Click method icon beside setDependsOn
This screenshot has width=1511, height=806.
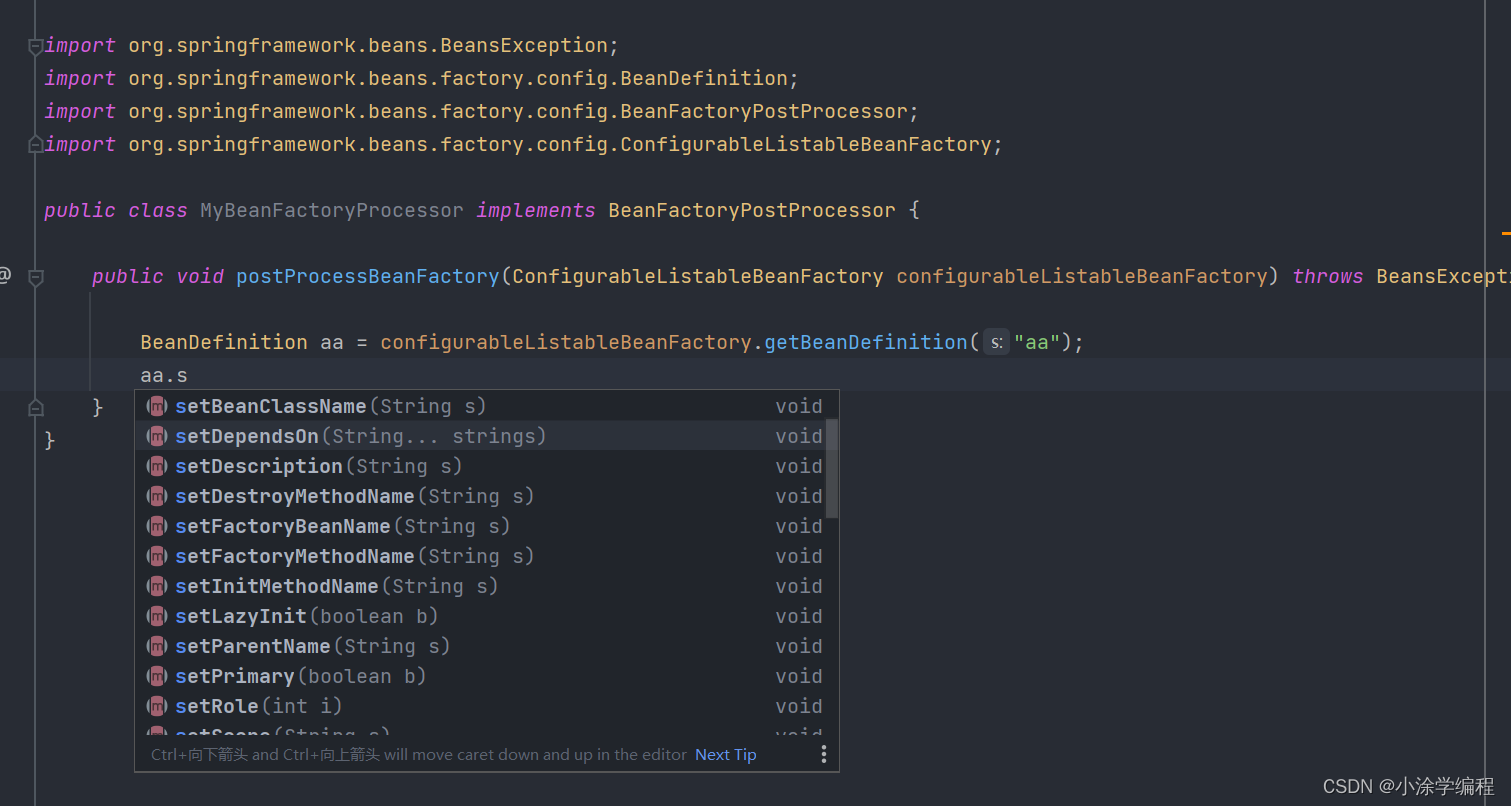[x=157, y=436]
